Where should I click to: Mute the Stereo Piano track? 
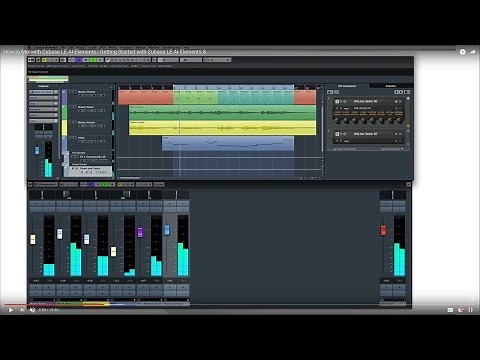click(x=71, y=107)
